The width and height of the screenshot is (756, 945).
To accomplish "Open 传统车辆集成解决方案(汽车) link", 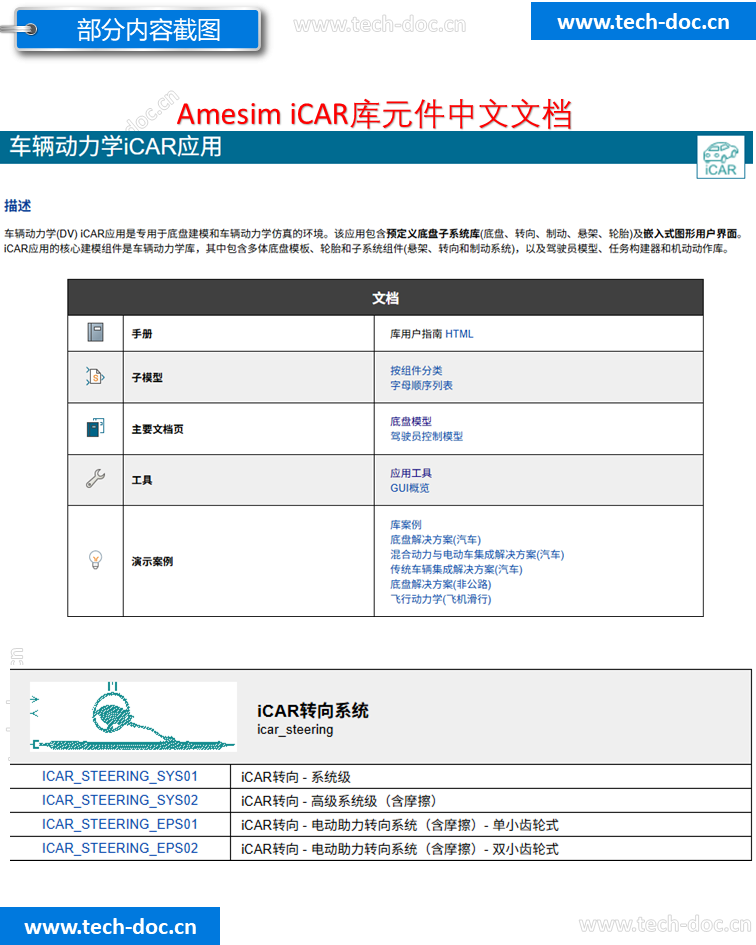I will [456, 569].
